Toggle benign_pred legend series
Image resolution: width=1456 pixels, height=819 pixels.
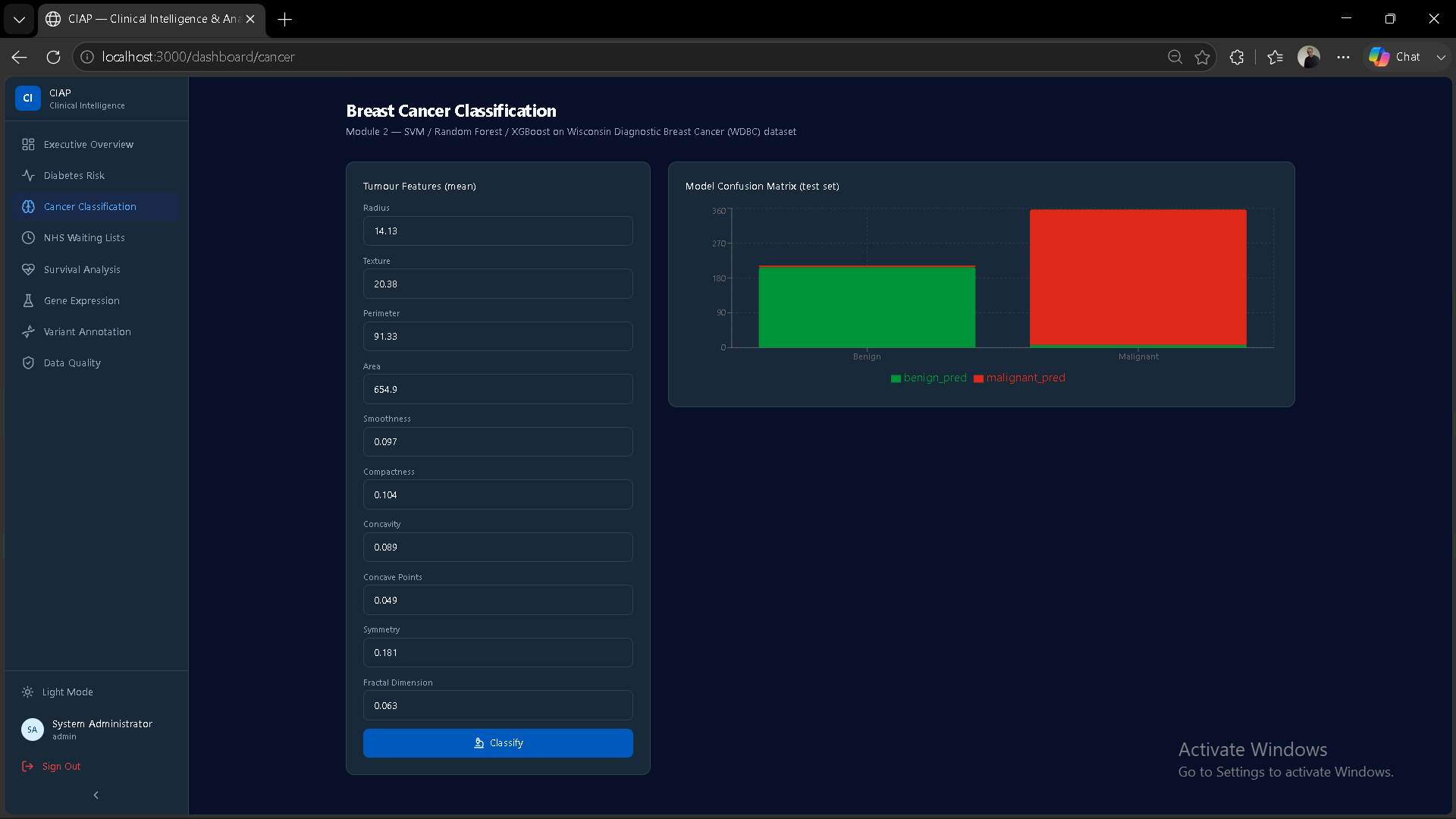929,378
